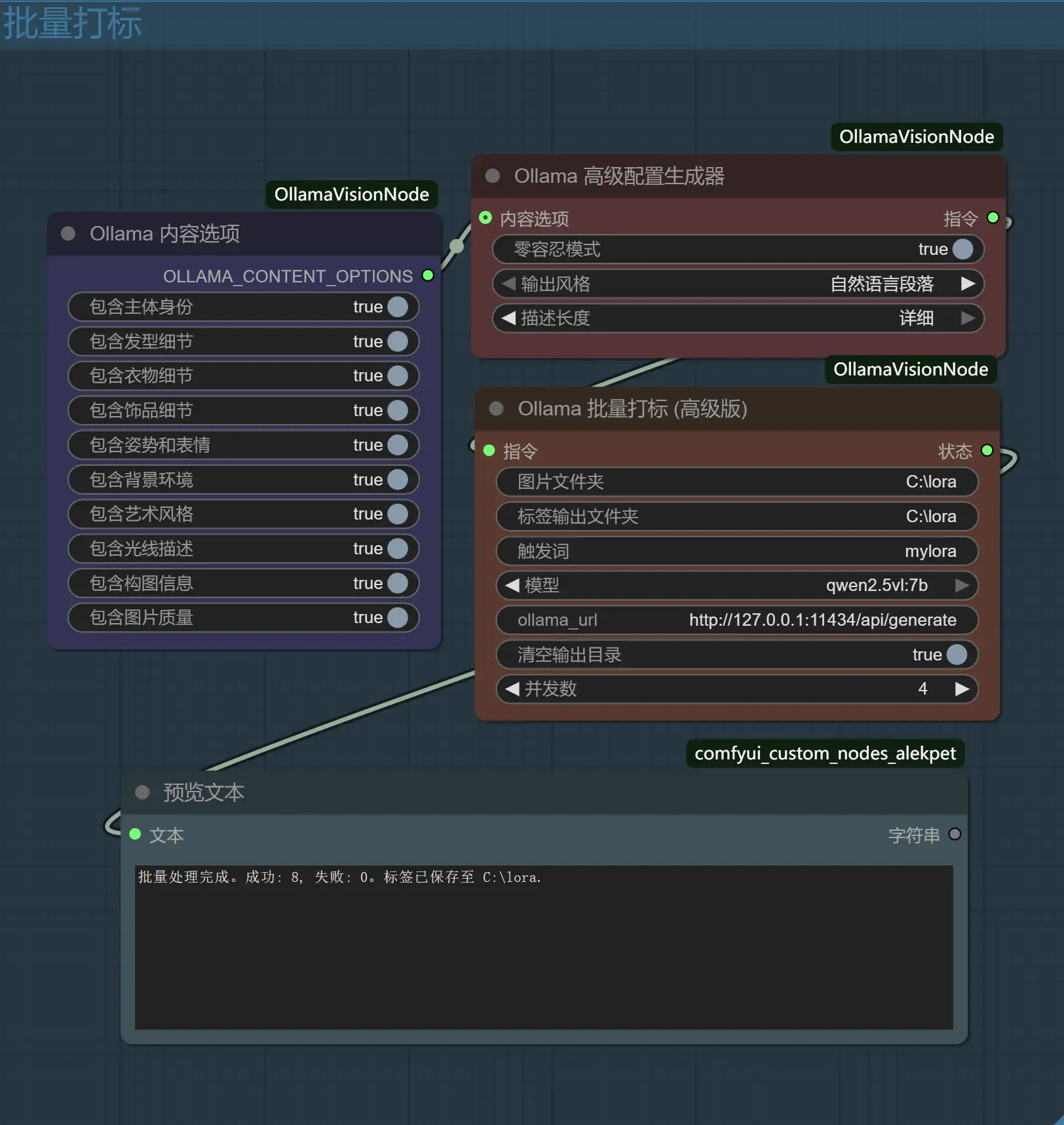Viewport: 1064px width, 1125px height.
Task: Select next 输出风格 option with right arrow
Action: (968, 284)
